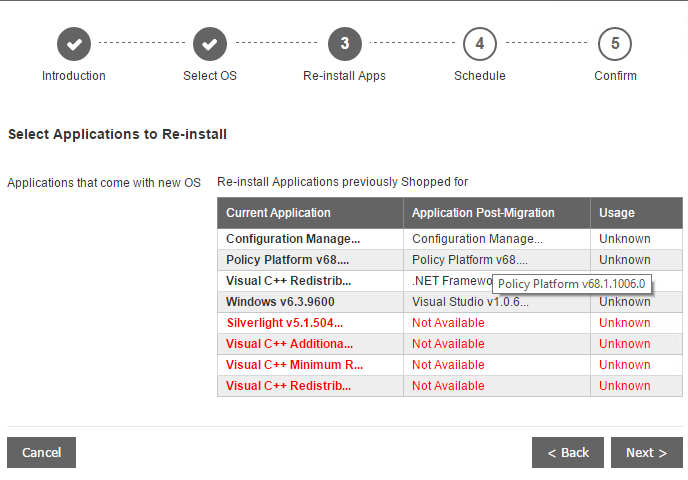Go back with the Back button
Screen dimensions: 688x480
pyautogui.click(x=567, y=453)
